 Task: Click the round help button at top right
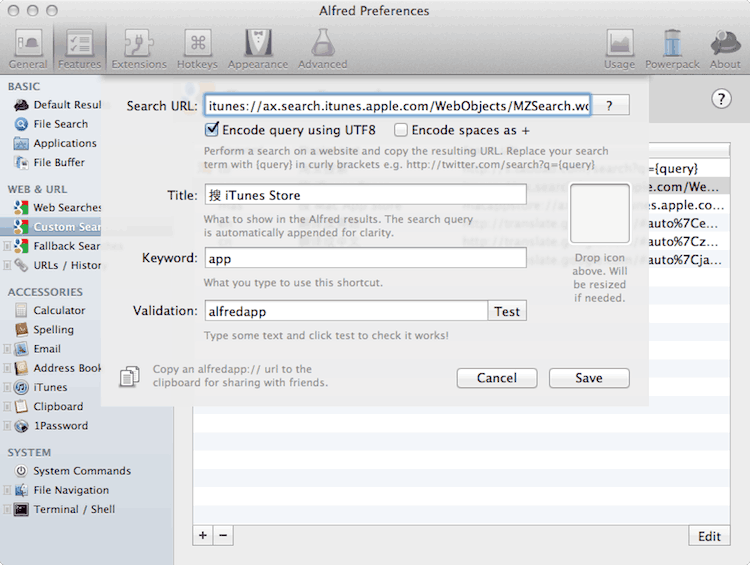coord(721,99)
